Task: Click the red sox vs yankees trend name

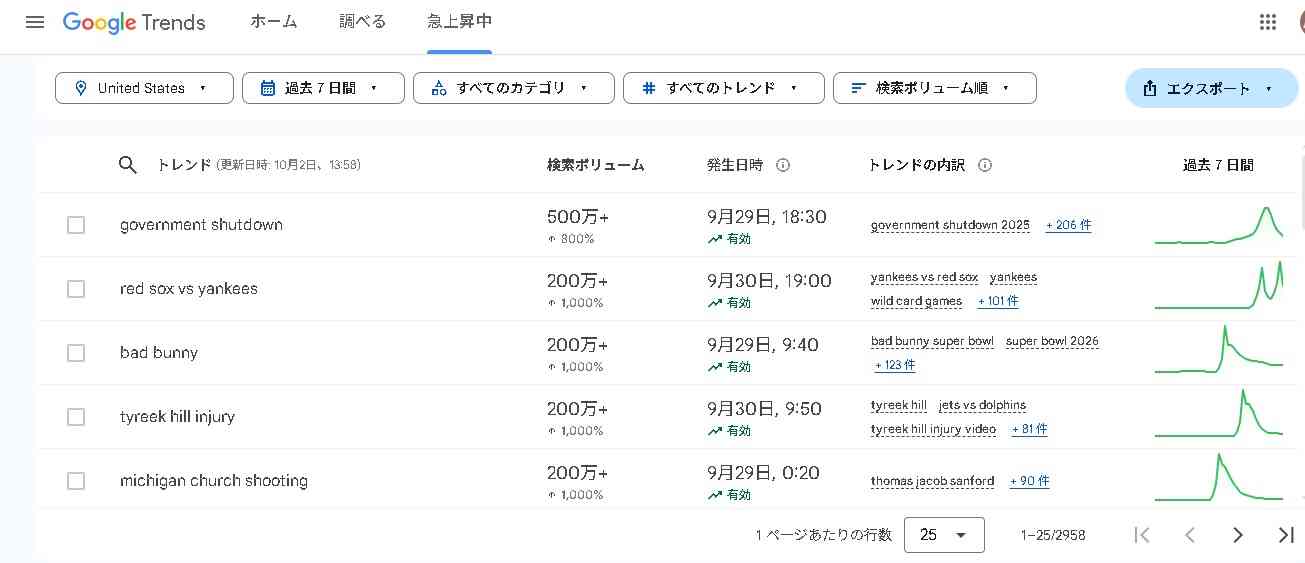Action: (x=189, y=289)
